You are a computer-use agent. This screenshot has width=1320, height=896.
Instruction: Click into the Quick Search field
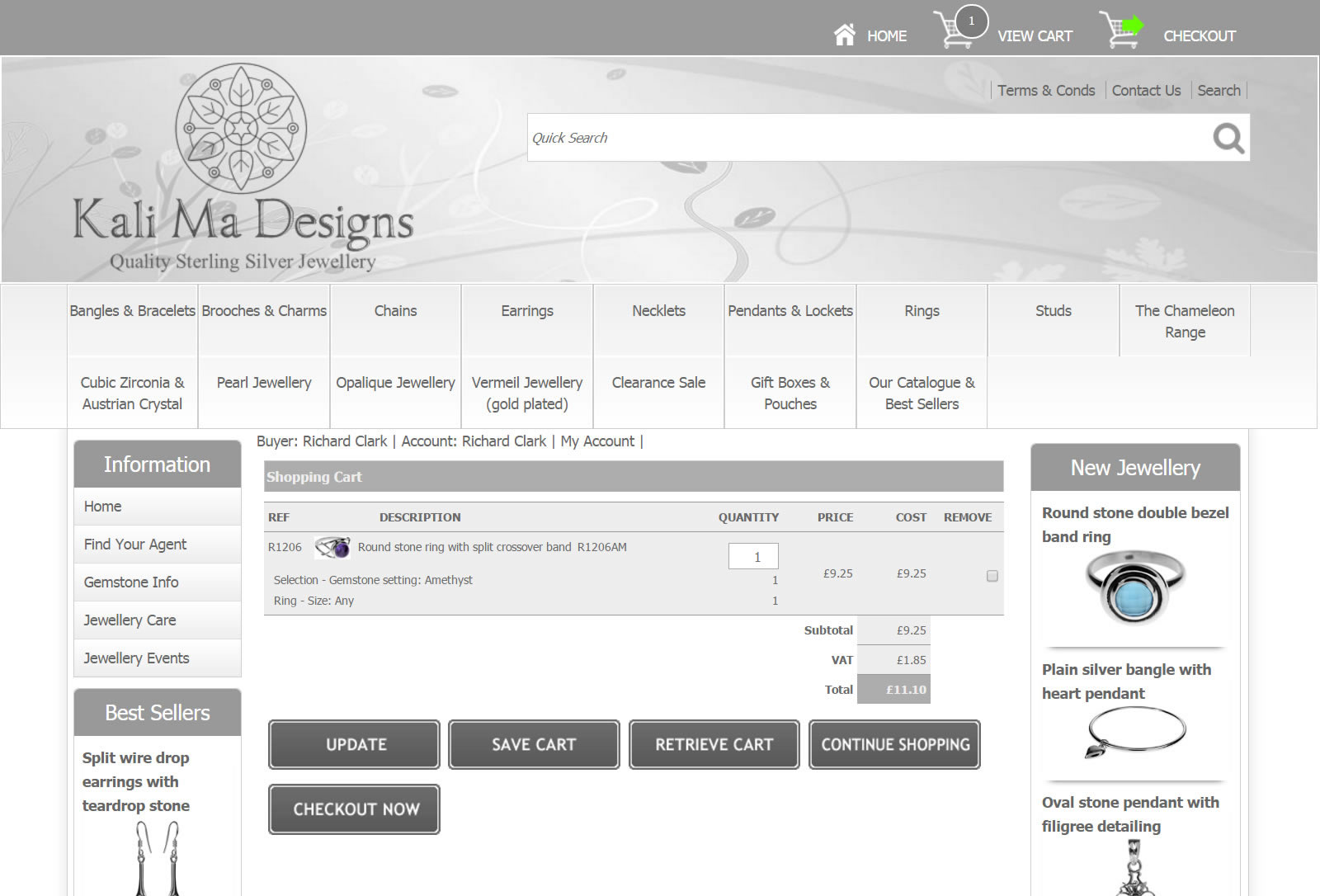point(866,138)
